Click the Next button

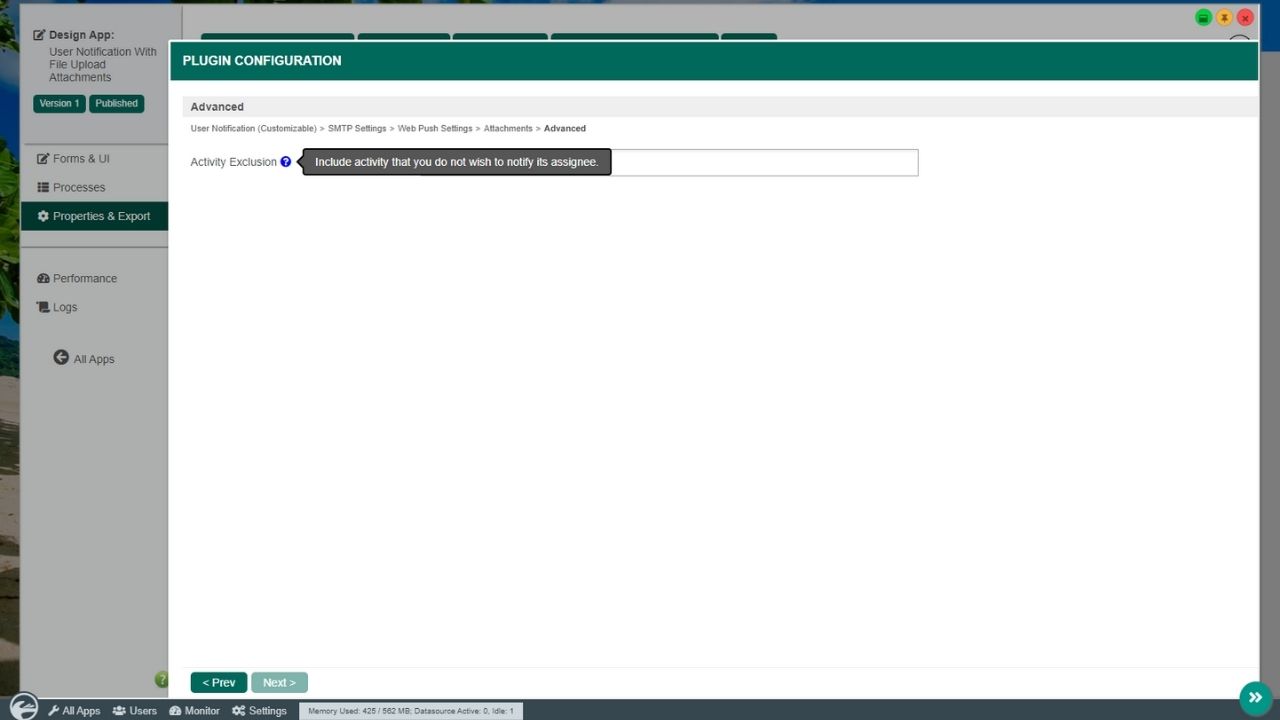[x=279, y=682]
